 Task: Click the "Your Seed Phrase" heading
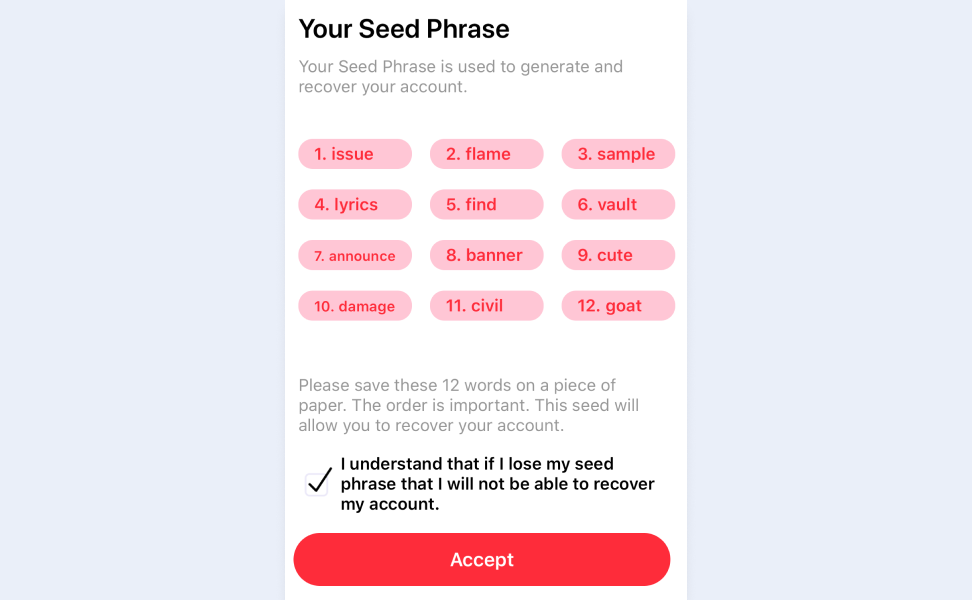point(404,29)
